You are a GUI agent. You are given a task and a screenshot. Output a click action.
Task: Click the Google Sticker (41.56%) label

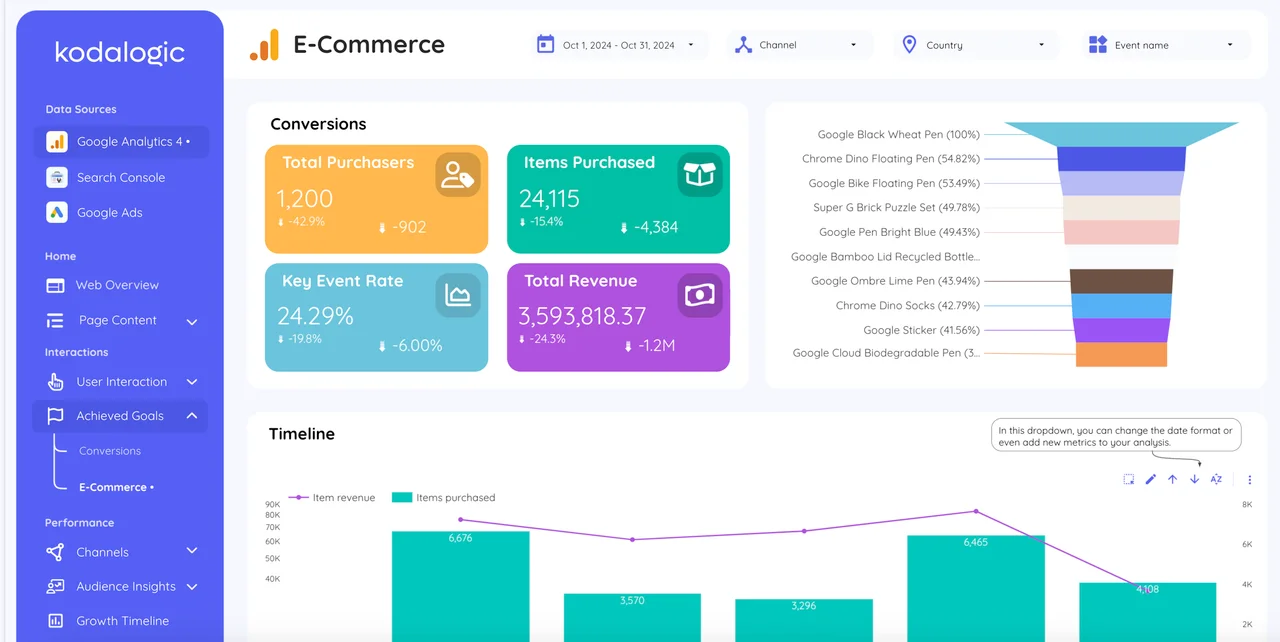(x=922, y=330)
